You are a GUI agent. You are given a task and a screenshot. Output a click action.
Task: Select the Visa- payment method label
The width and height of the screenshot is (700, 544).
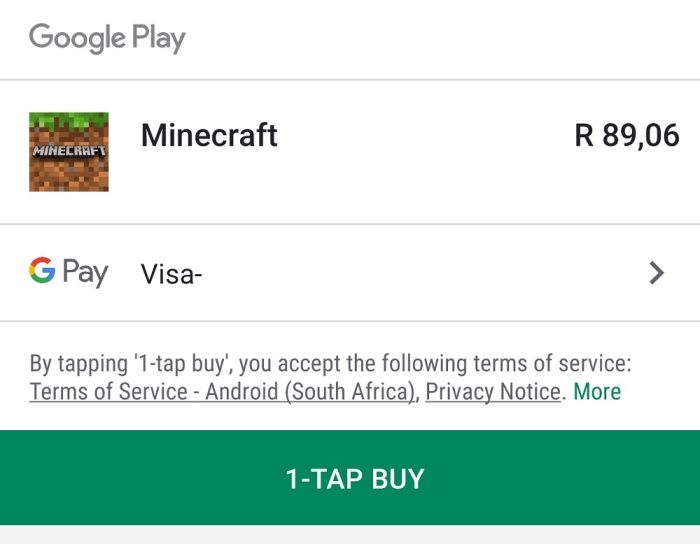click(172, 273)
